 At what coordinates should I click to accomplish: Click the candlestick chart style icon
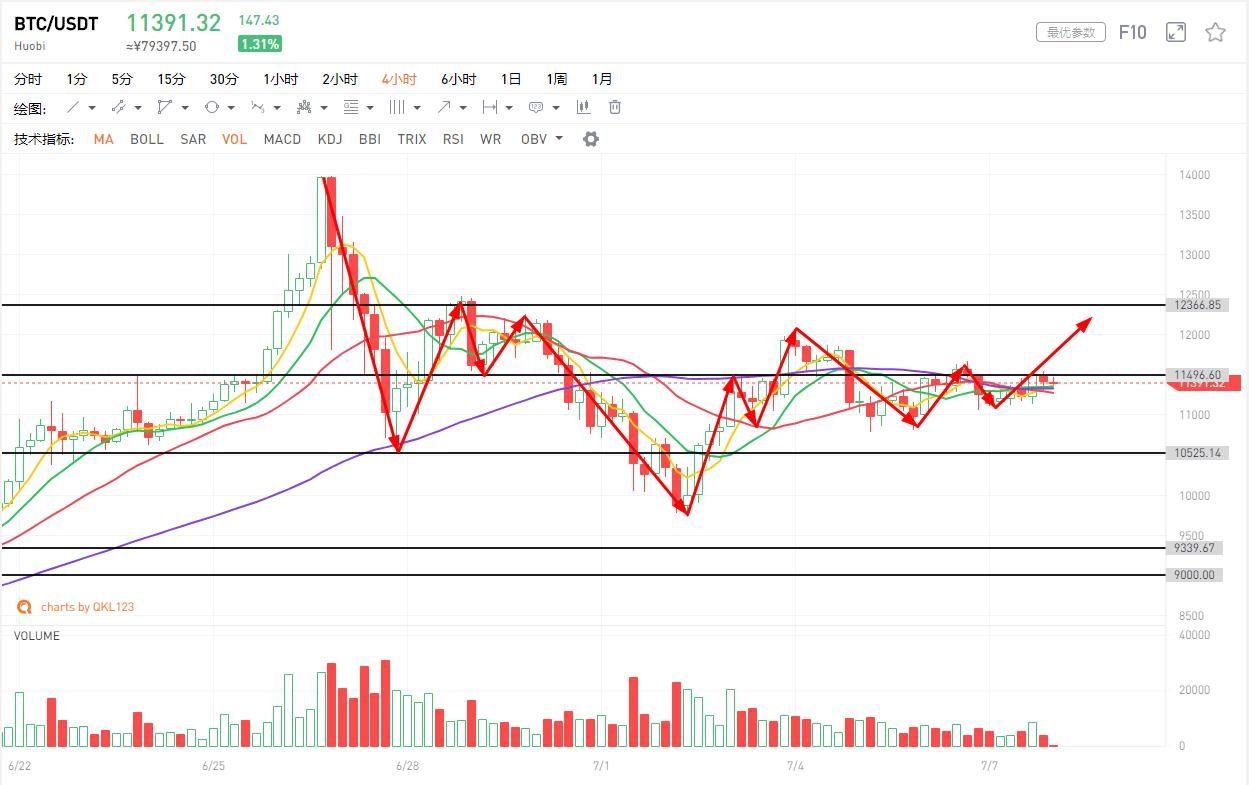tap(583, 107)
